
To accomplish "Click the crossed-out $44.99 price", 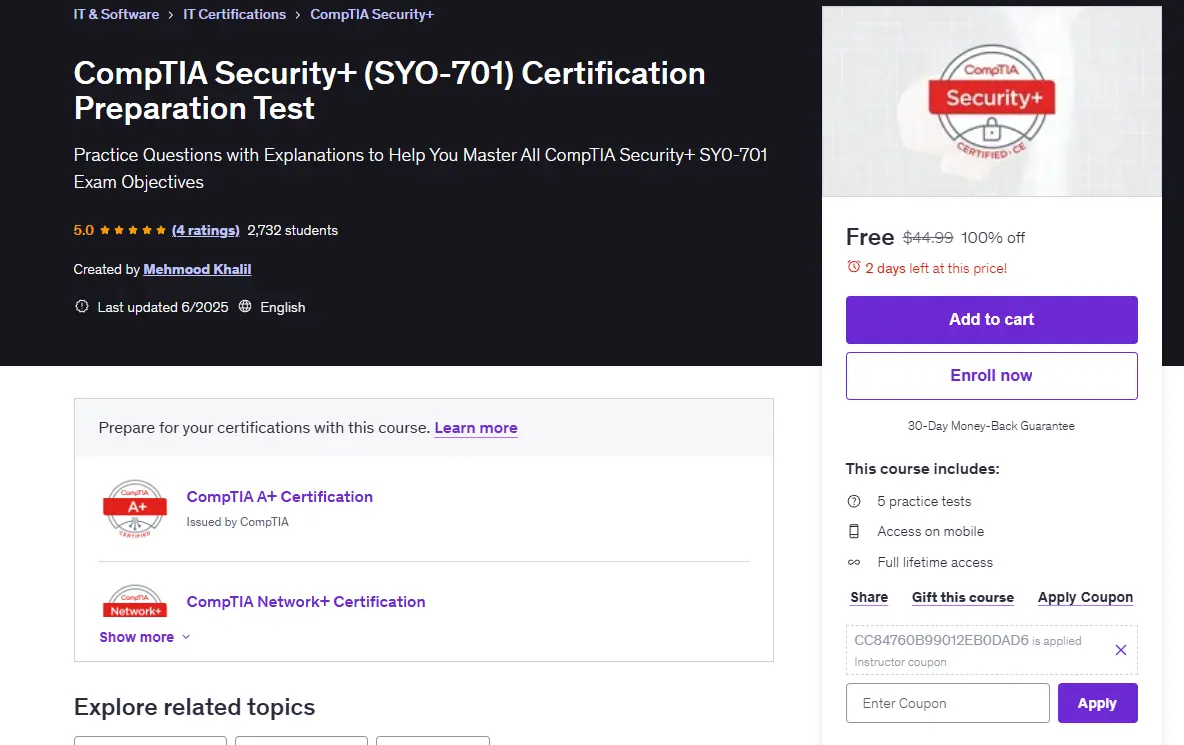I will coord(928,238).
